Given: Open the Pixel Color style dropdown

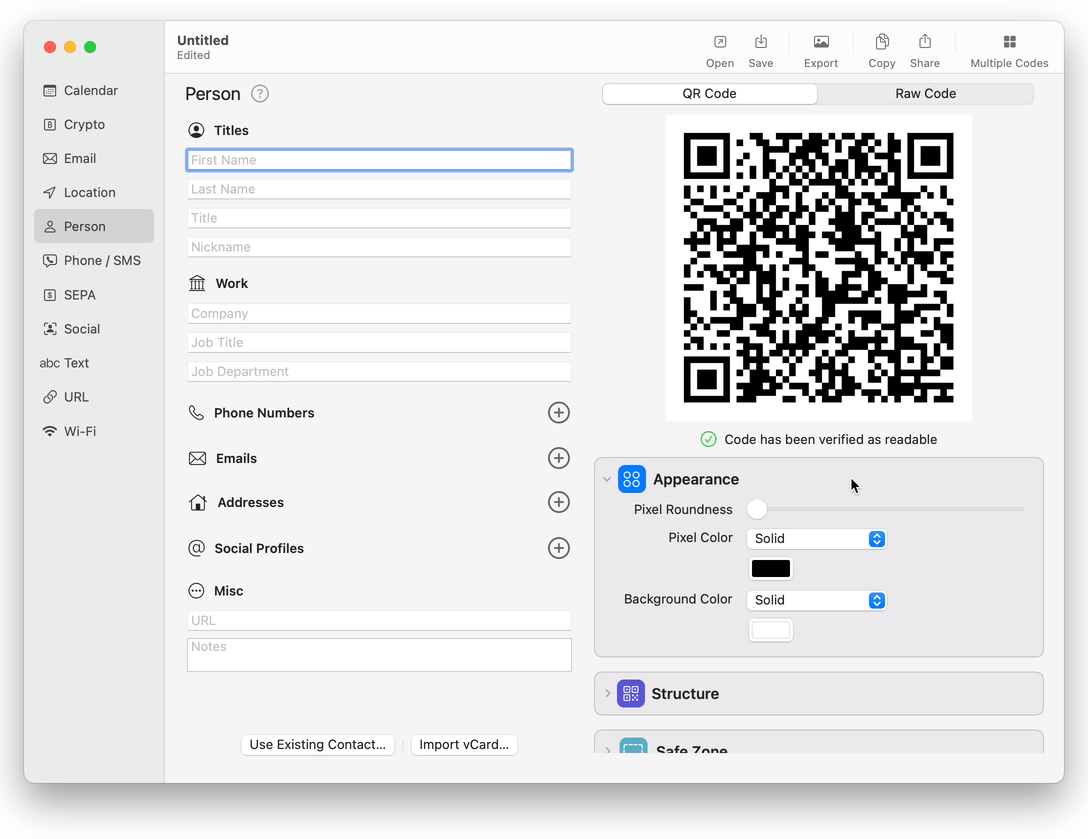Looking at the screenshot, I should [816, 539].
